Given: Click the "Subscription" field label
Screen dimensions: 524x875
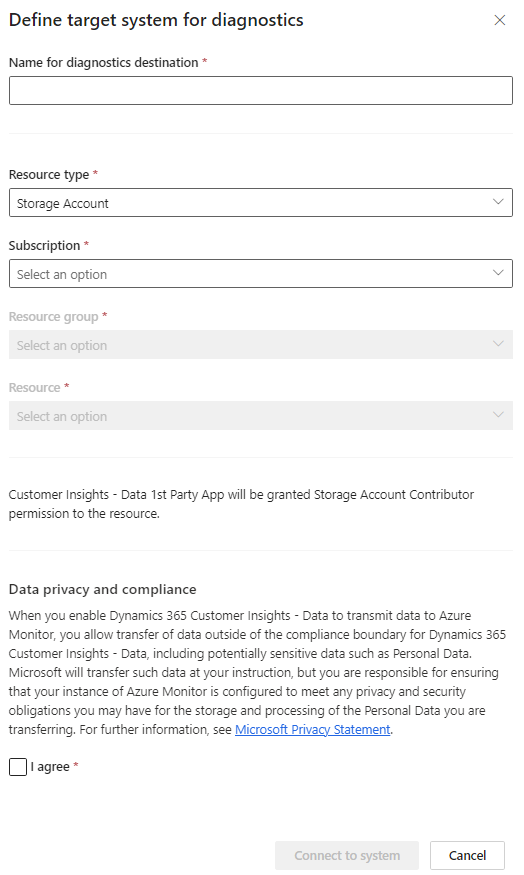Looking at the screenshot, I should (x=45, y=246).
